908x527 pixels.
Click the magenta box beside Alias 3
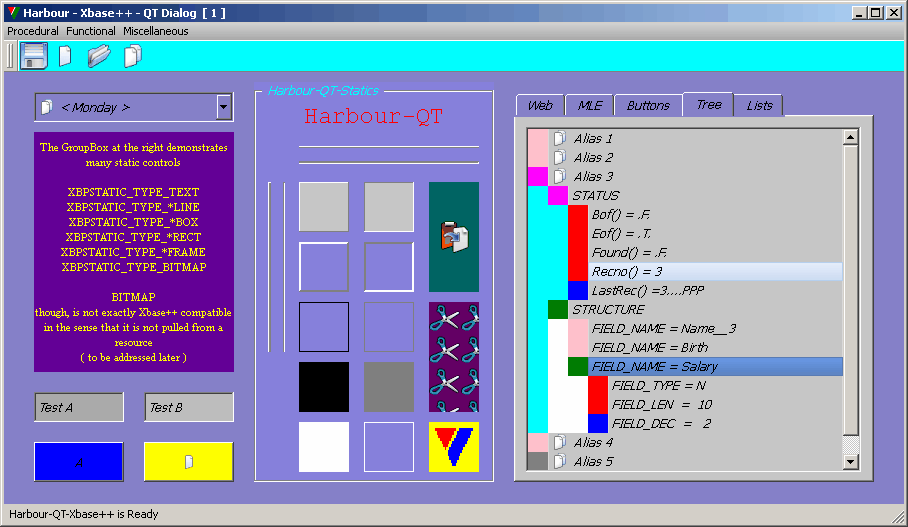click(538, 177)
